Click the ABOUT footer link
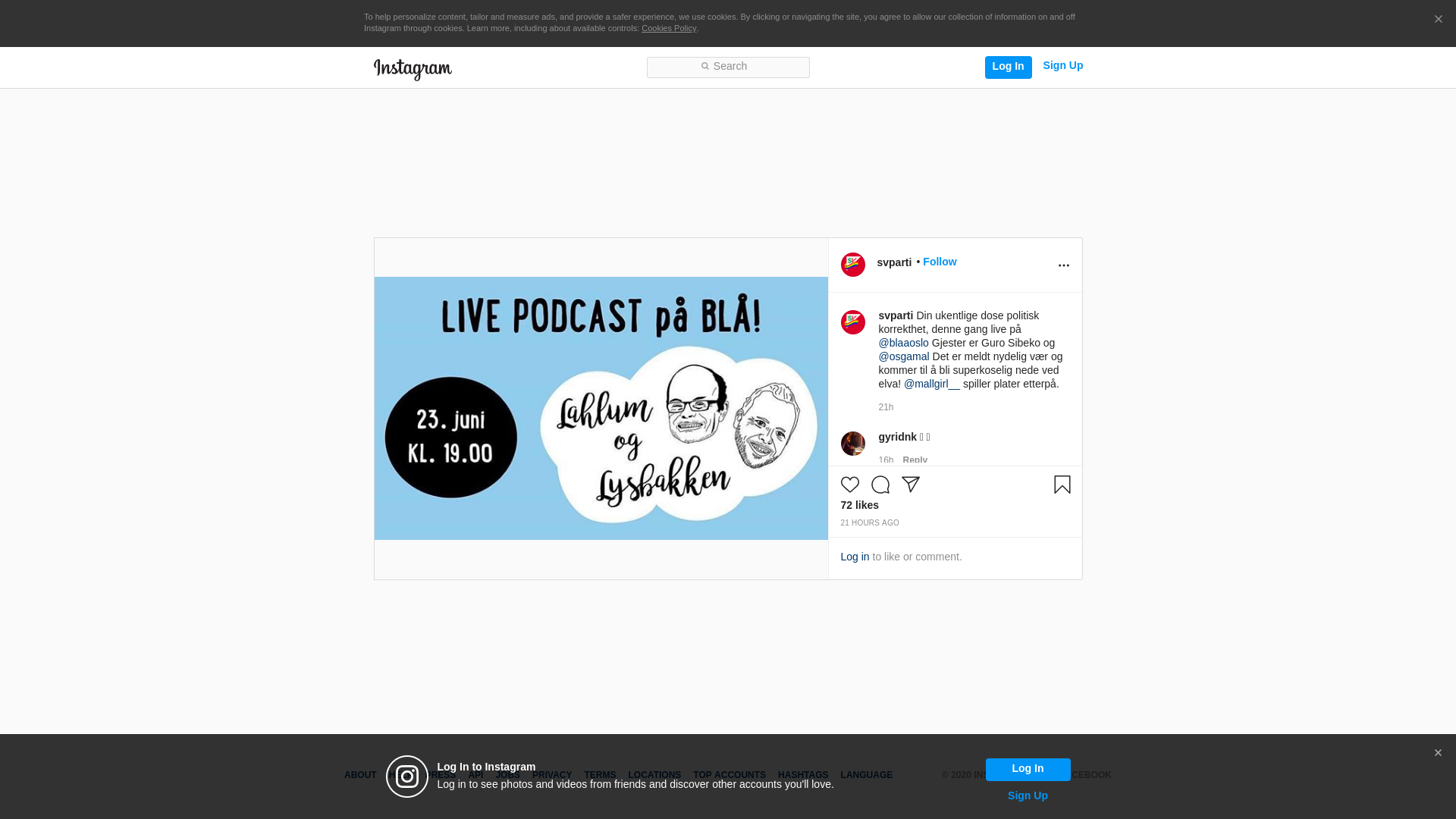 click(x=359, y=775)
